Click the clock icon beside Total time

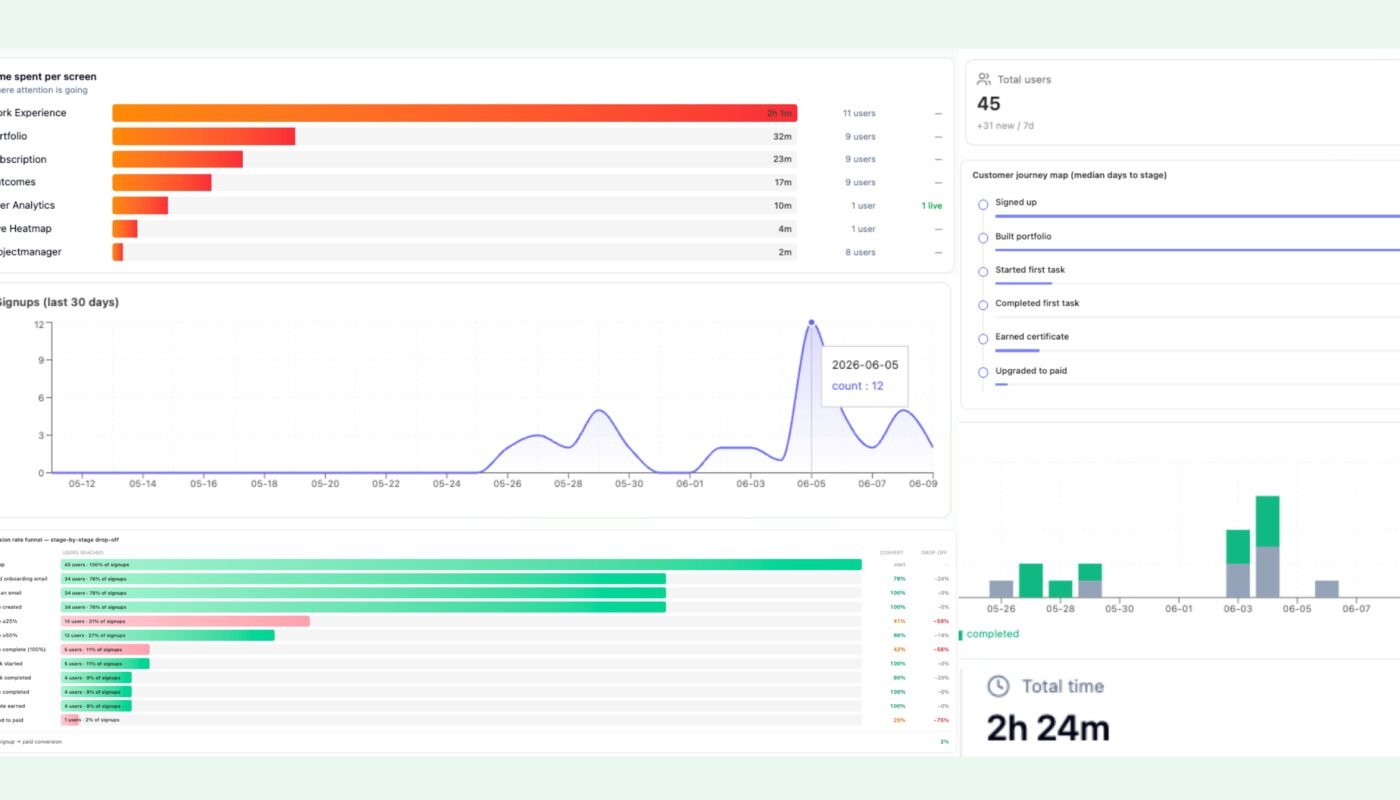[x=998, y=686]
